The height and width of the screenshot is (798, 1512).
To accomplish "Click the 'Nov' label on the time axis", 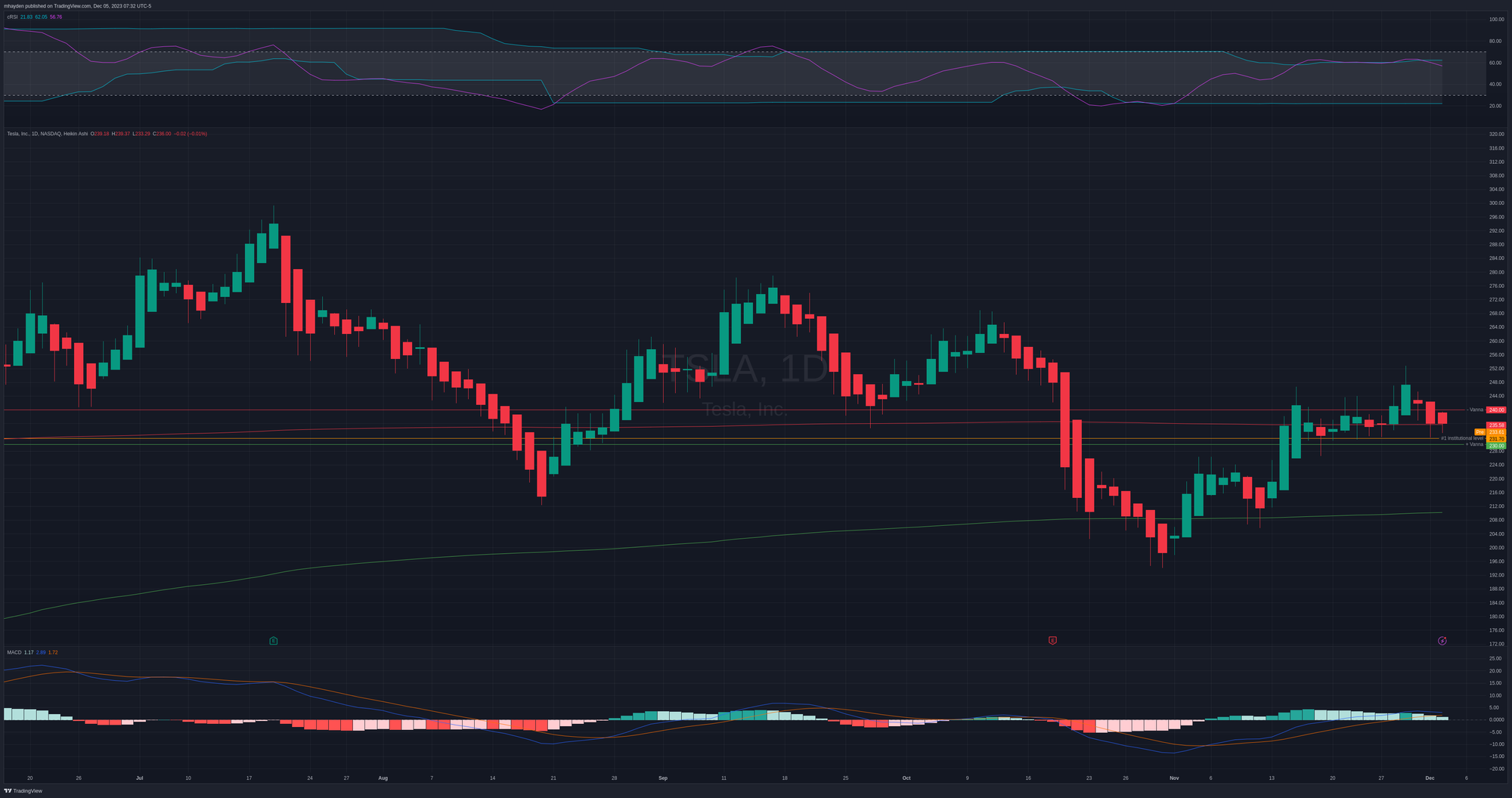I will [x=1174, y=778].
